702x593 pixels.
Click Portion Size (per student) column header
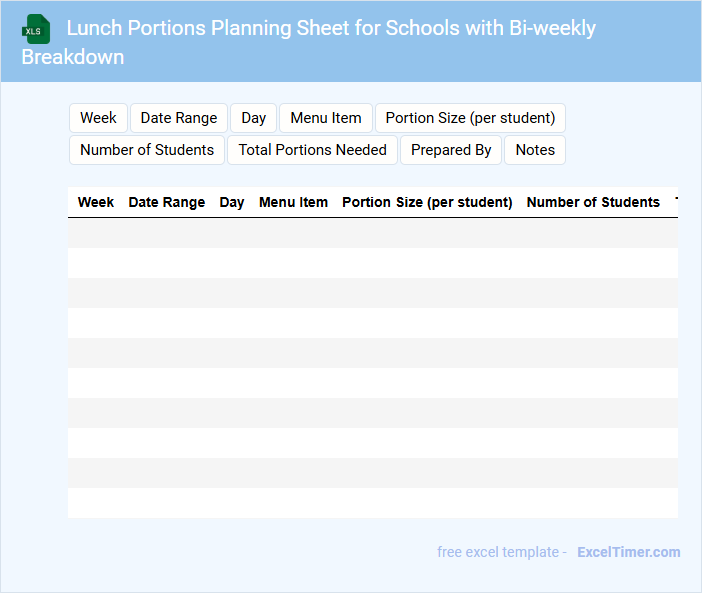[427, 202]
